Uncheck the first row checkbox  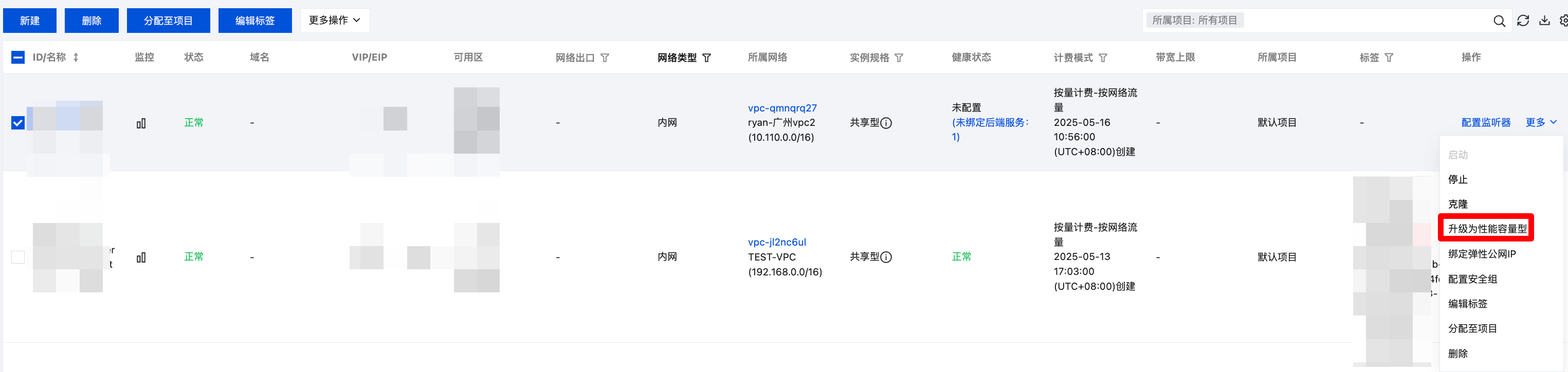pyautogui.click(x=19, y=123)
